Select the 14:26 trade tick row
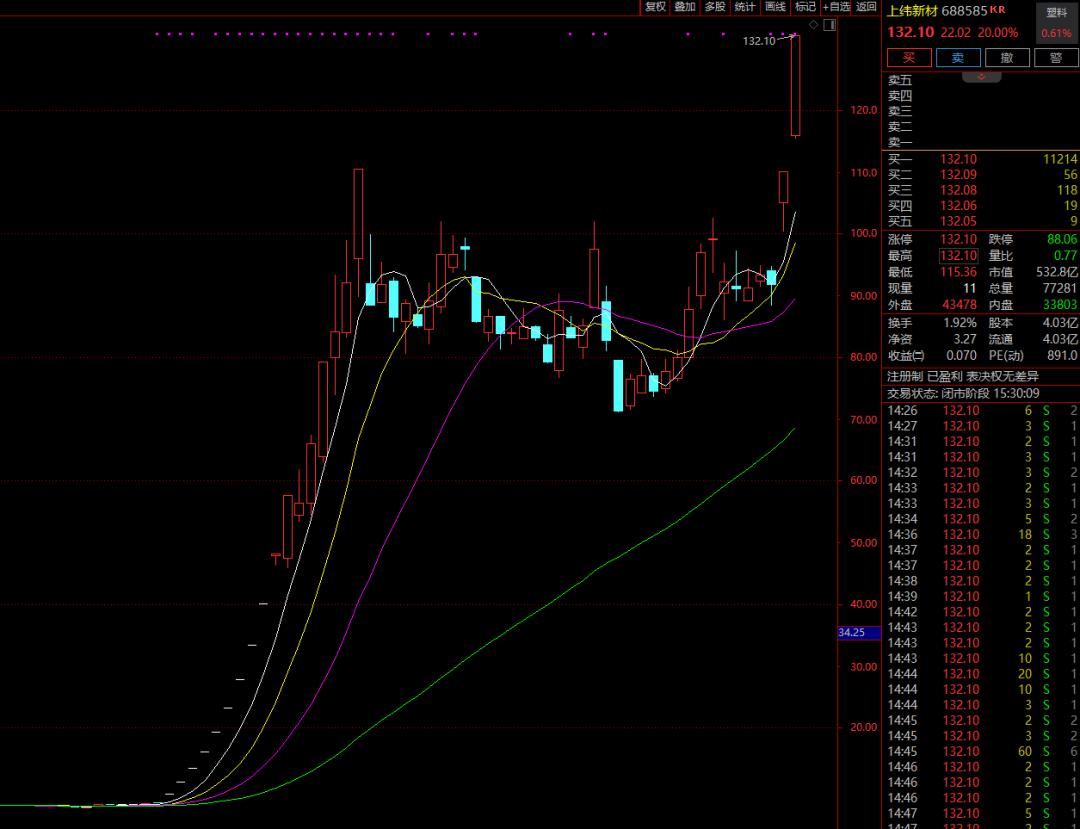1080x829 pixels. coord(982,411)
